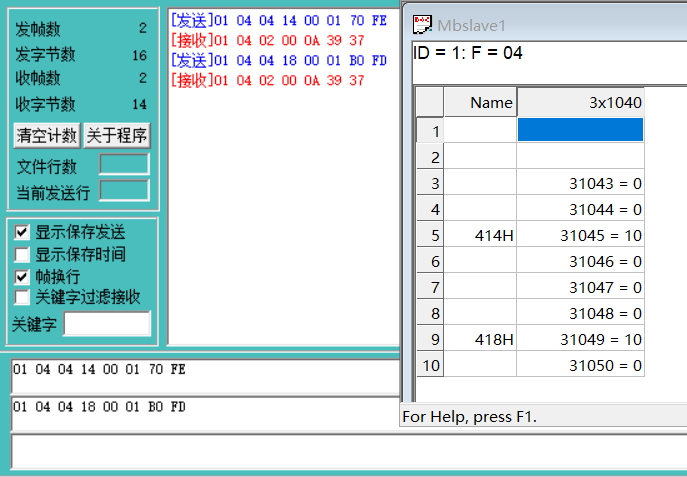Image resolution: width=687 pixels, height=477 pixels.
Task: Click the first send box with 70 FE
Action: [205, 377]
